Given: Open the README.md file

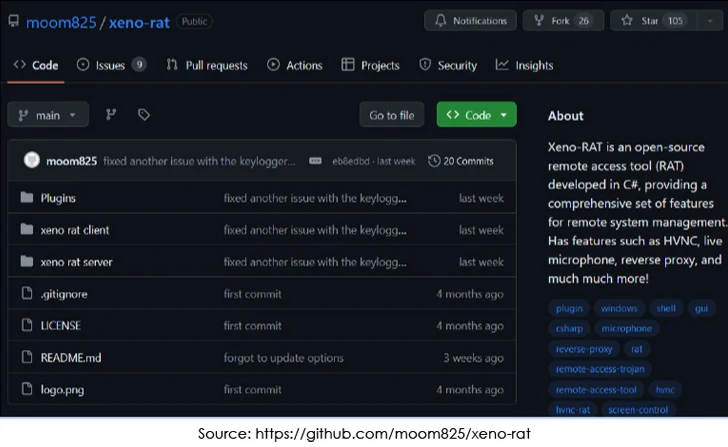Looking at the screenshot, I should point(71,358).
